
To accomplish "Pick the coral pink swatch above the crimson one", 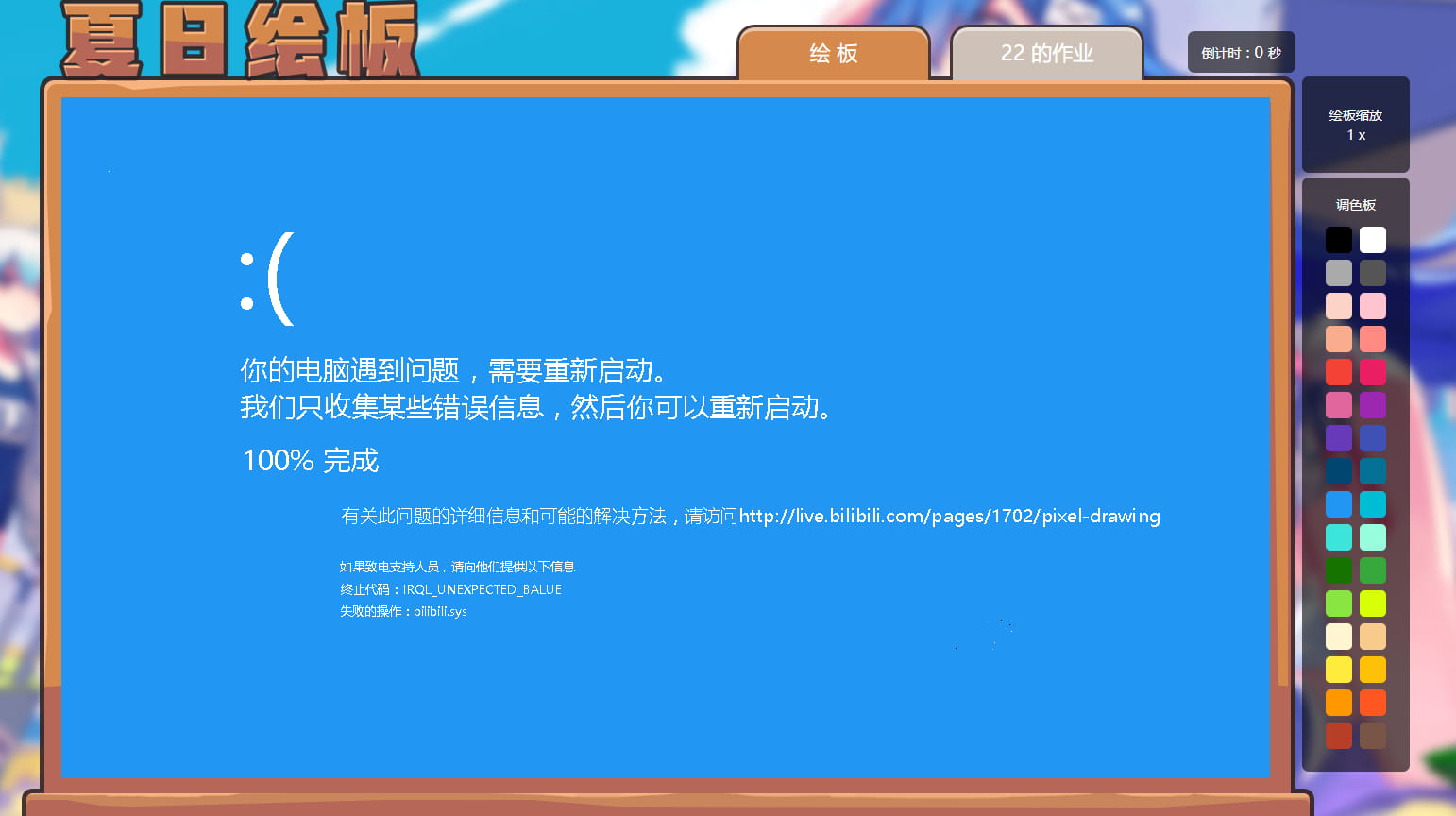I will (1373, 339).
